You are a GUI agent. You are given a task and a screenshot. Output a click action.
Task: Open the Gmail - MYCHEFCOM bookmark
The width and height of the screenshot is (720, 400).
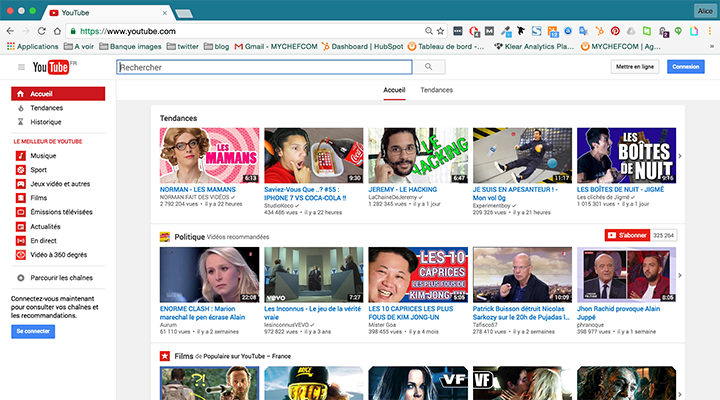276,46
